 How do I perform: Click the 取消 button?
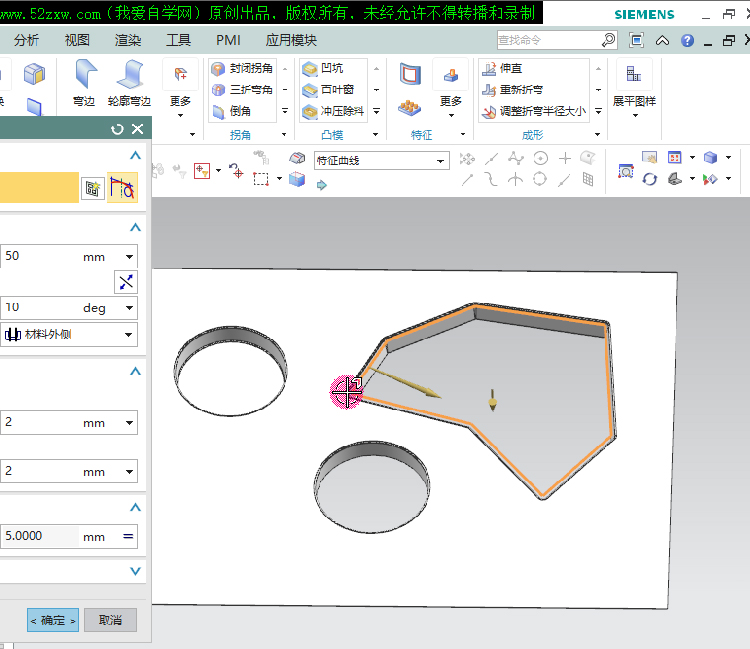tap(110, 620)
